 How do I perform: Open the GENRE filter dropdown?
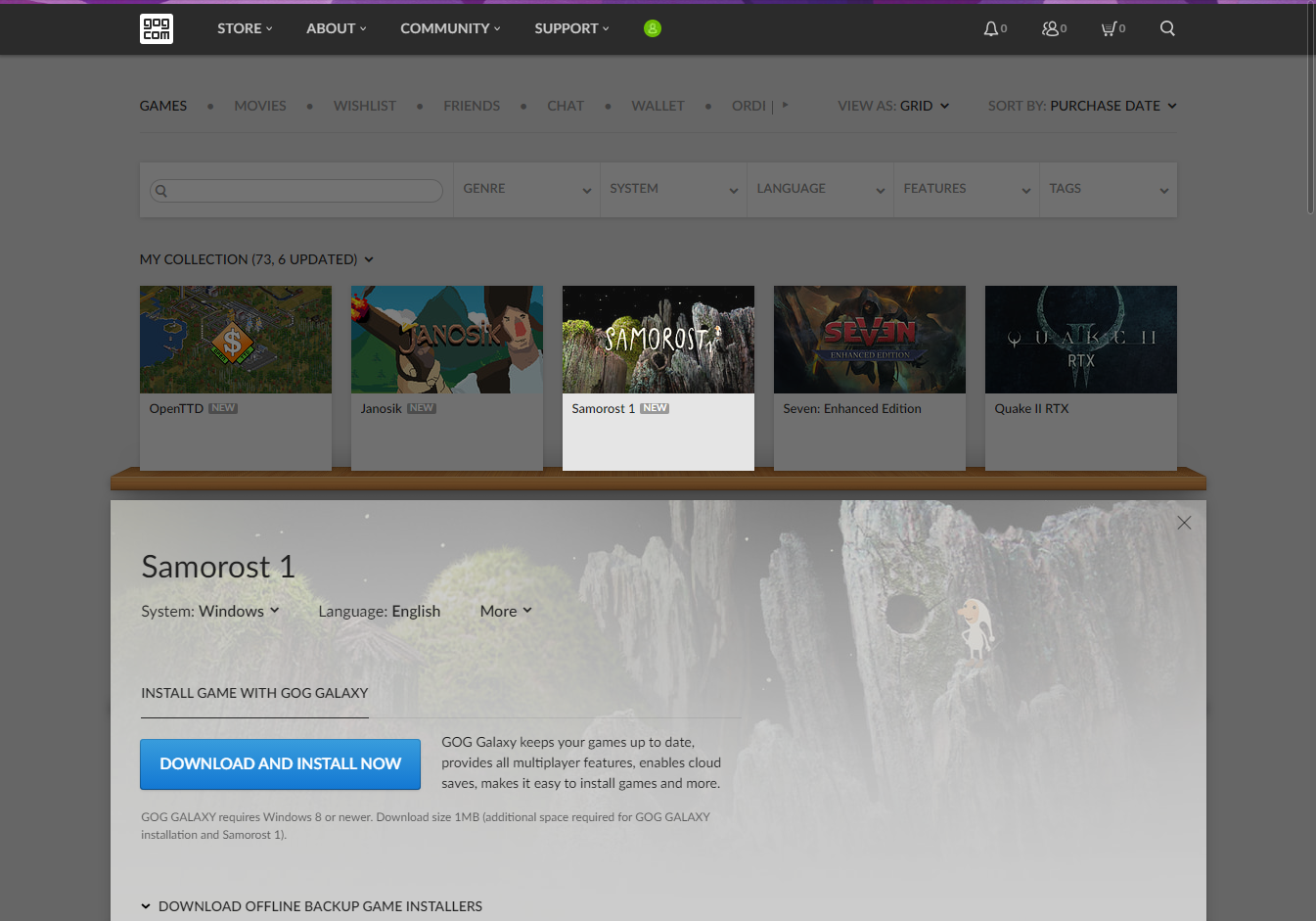coord(526,189)
